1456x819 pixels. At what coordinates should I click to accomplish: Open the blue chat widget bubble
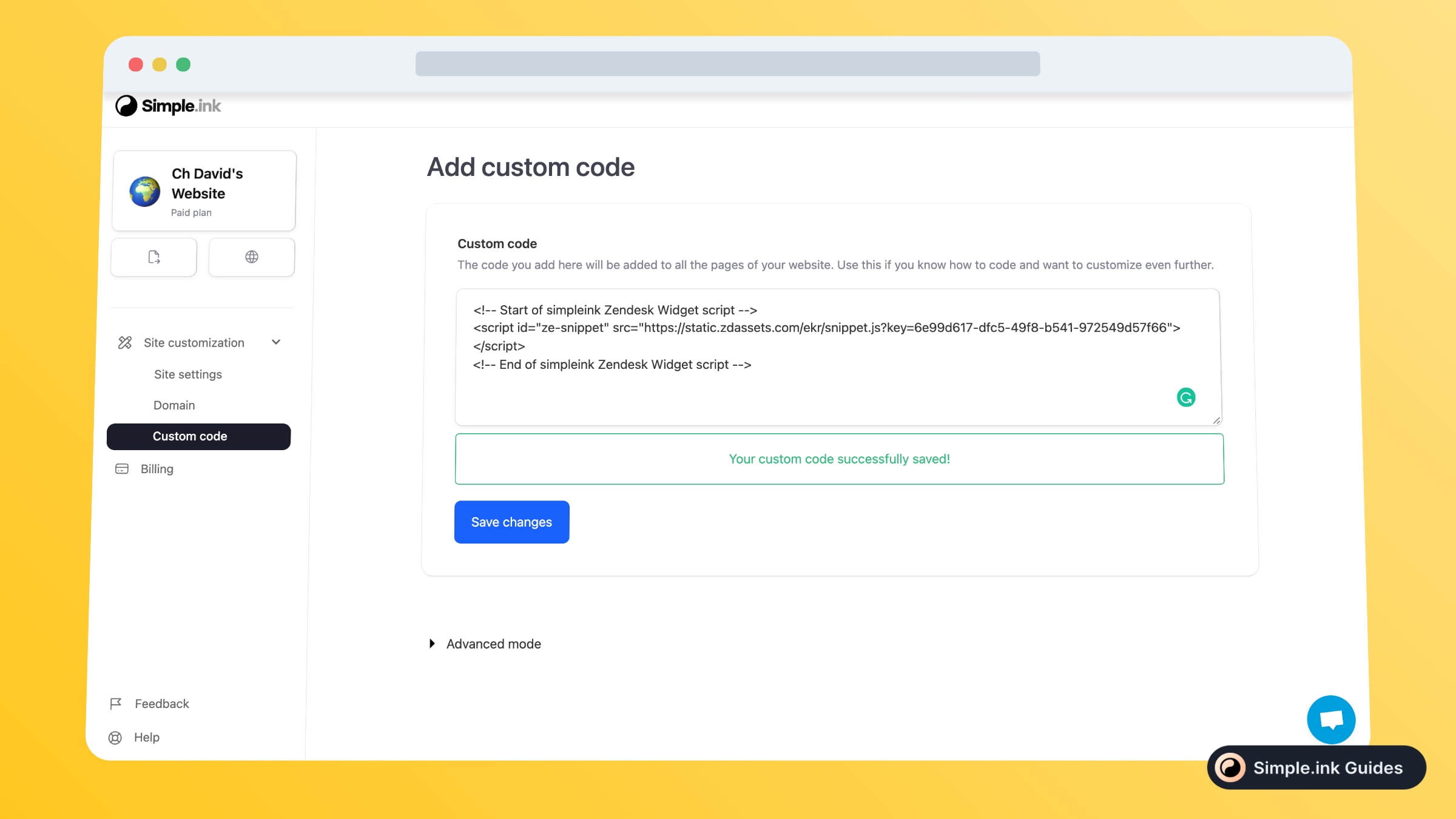1331,720
